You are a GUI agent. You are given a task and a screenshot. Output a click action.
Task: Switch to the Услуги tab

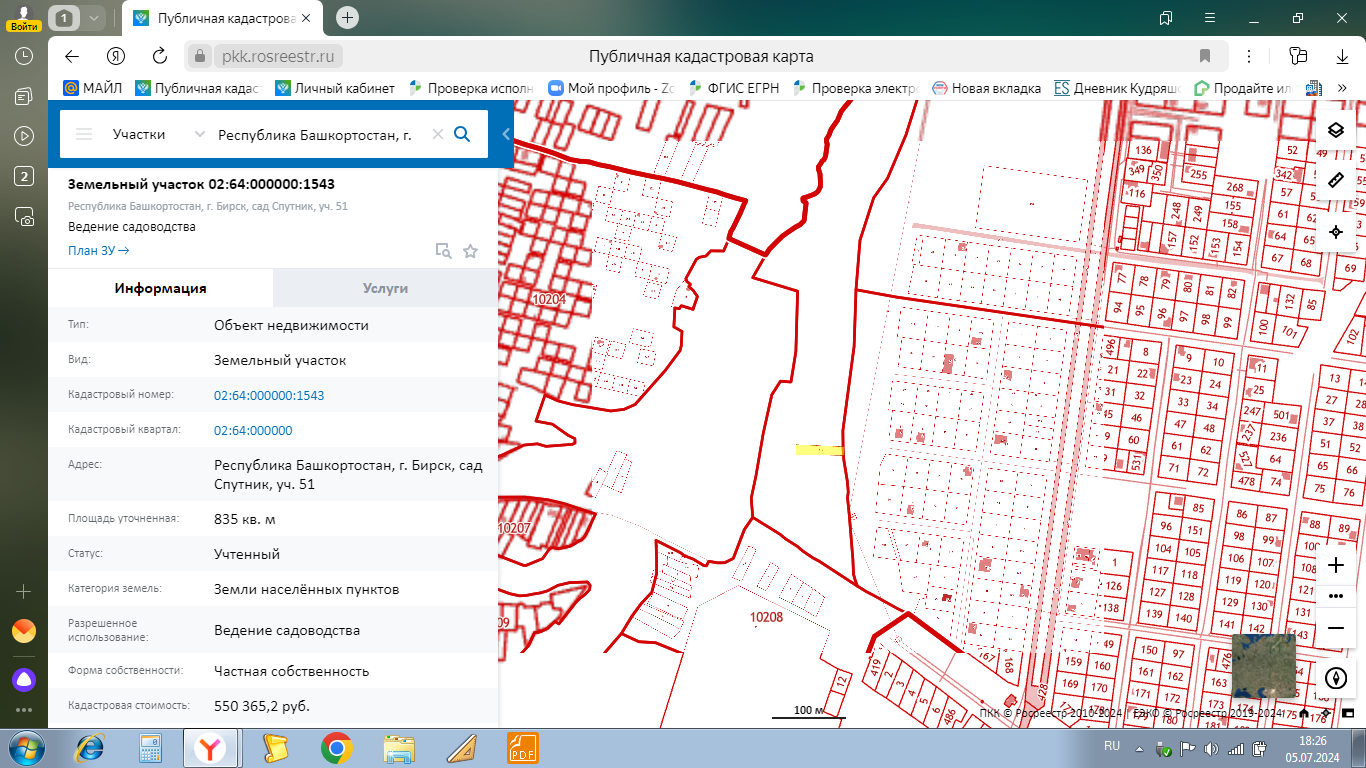point(385,288)
